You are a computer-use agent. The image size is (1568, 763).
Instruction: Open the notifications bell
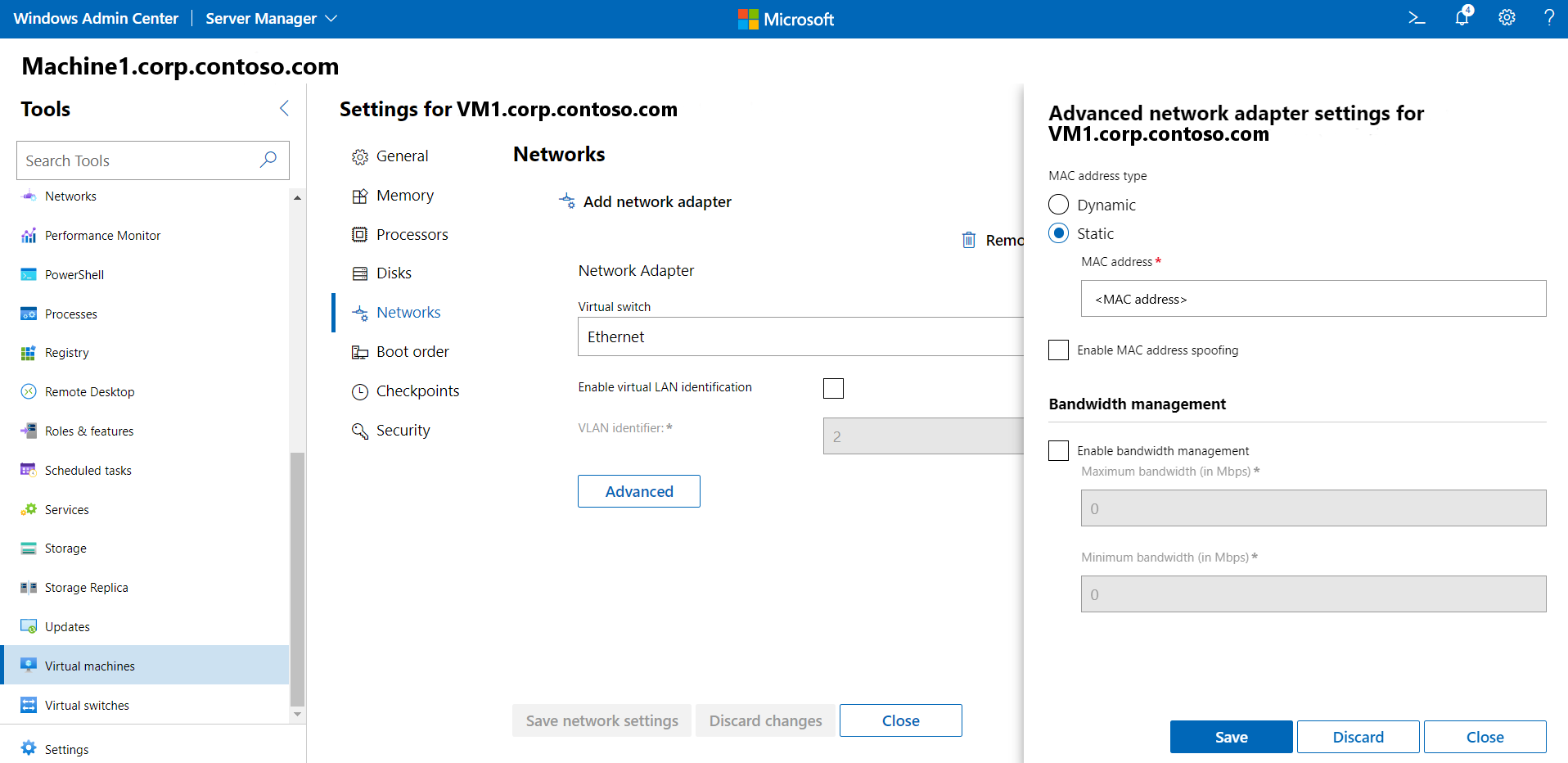coord(1462,17)
